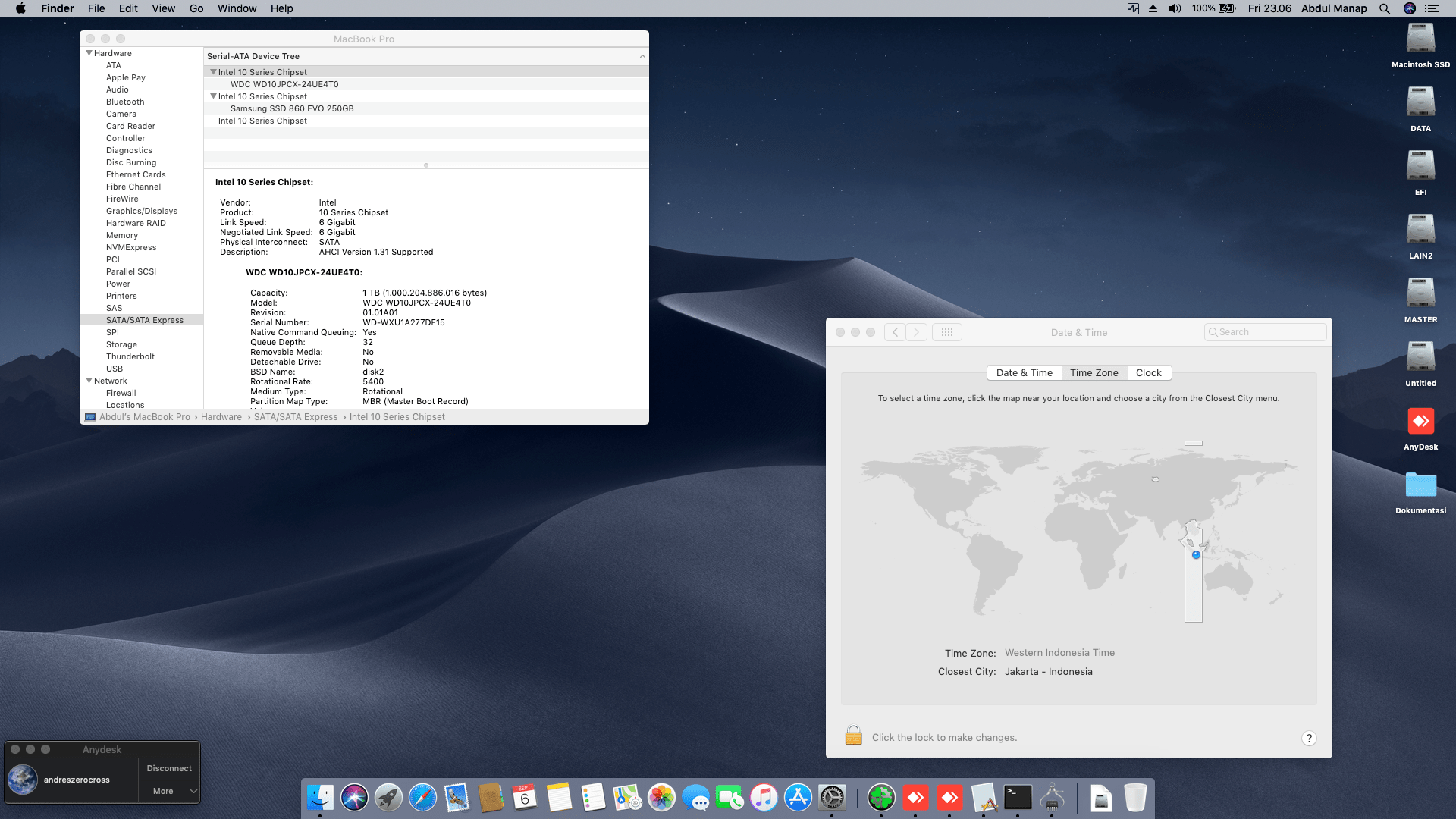Open the More dropdown in Anydesk panel
Image resolution: width=1456 pixels, height=819 pixels.
click(169, 791)
